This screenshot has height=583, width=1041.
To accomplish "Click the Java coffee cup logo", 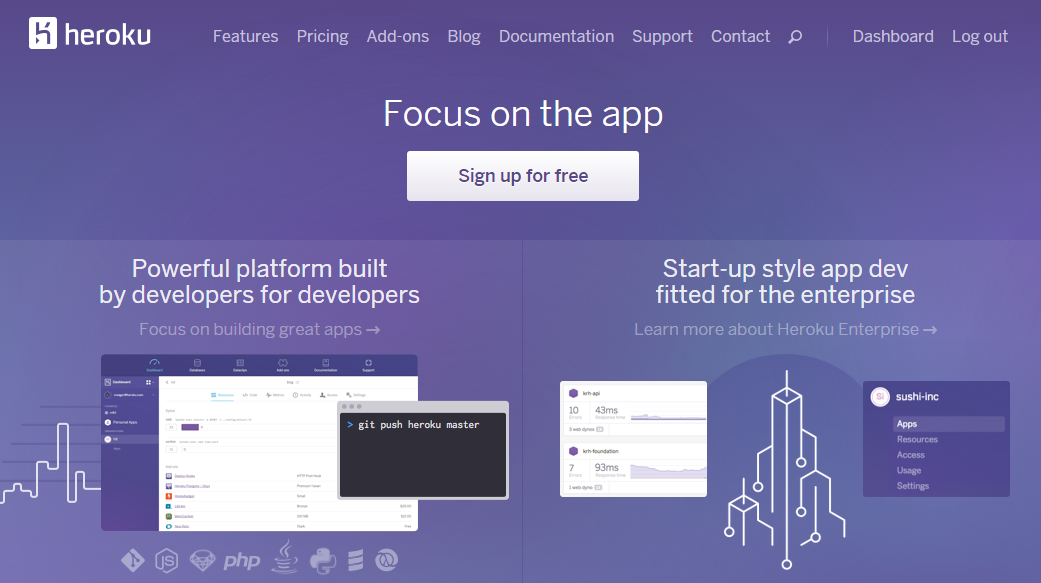I will [285, 556].
